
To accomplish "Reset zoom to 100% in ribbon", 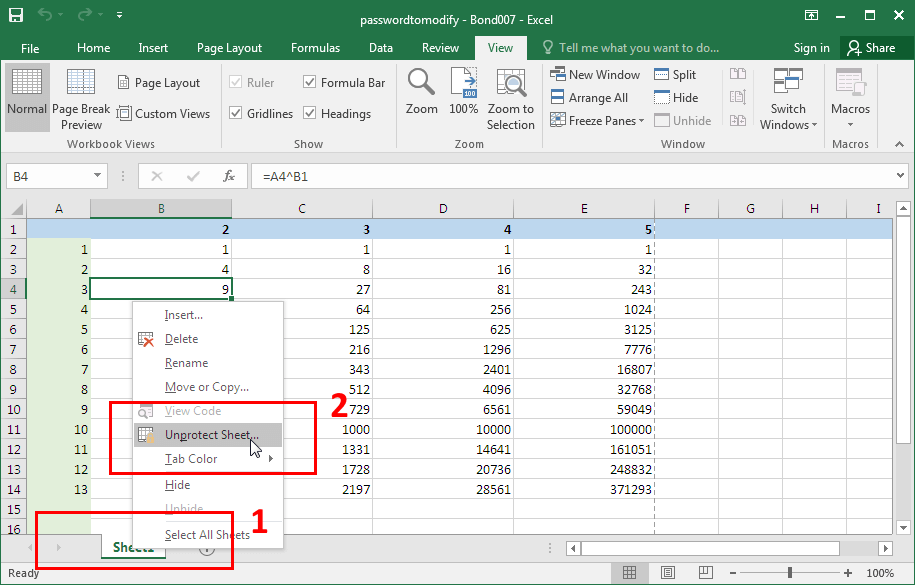I will coord(463,91).
